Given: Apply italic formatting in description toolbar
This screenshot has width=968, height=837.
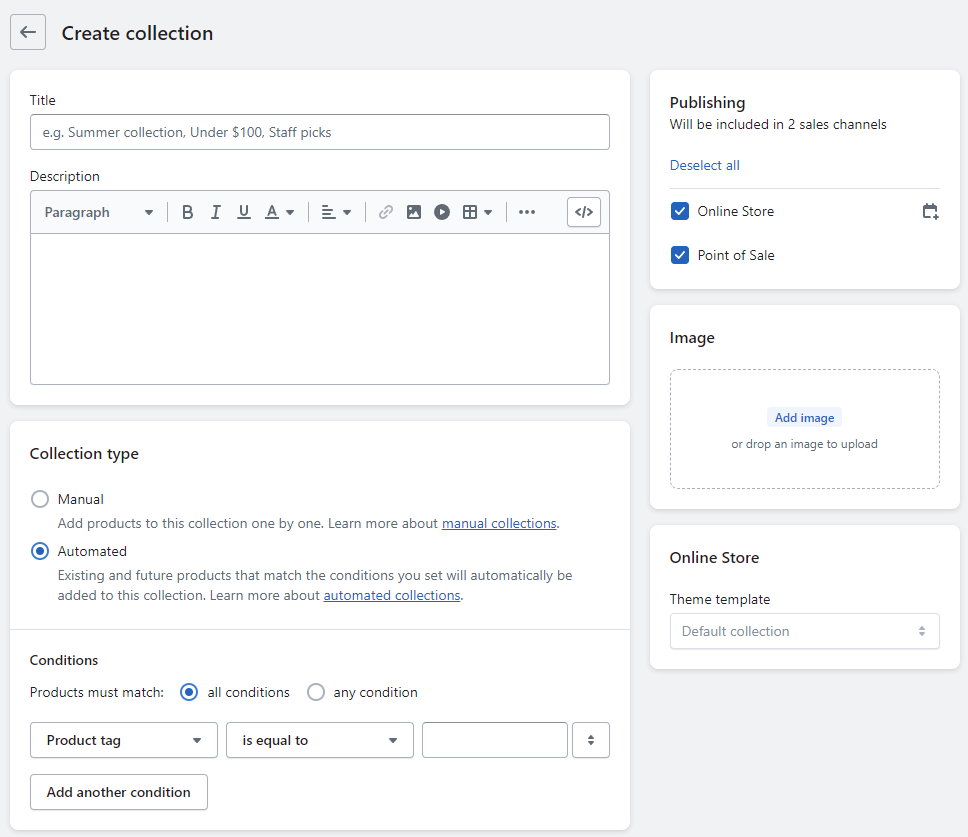Looking at the screenshot, I should click(x=215, y=212).
